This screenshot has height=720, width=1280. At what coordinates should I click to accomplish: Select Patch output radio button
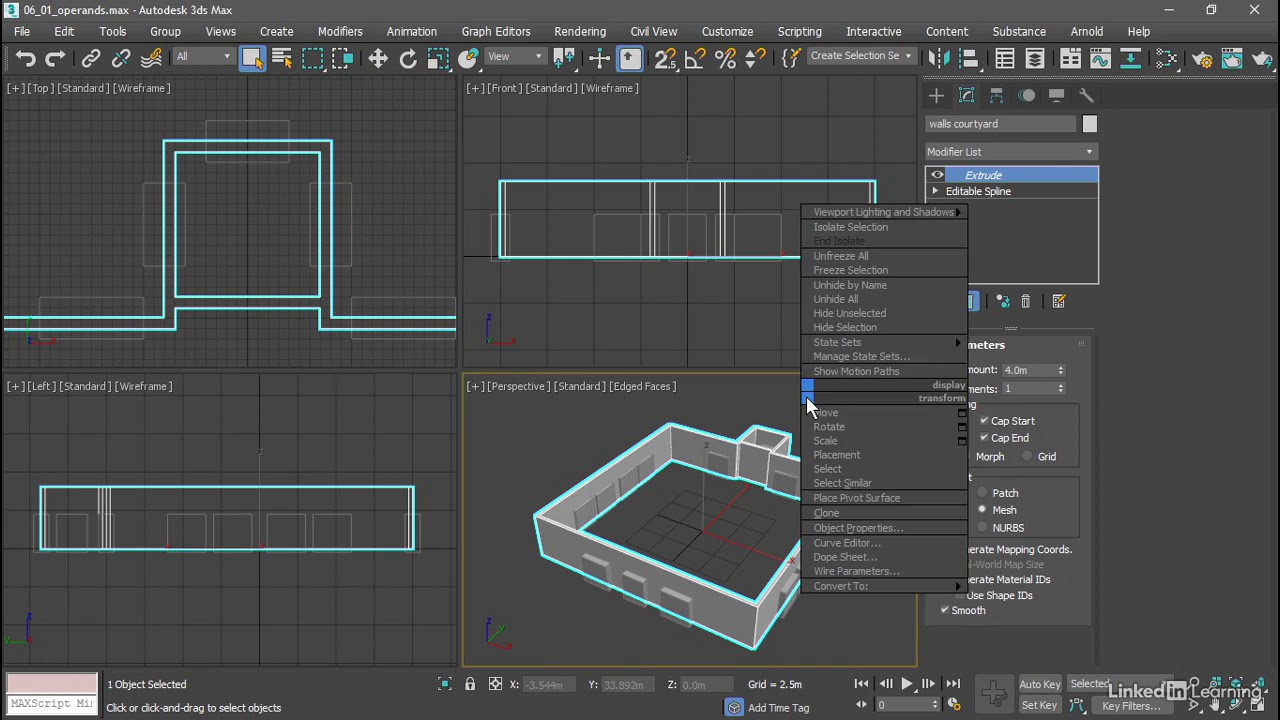[x=983, y=493]
